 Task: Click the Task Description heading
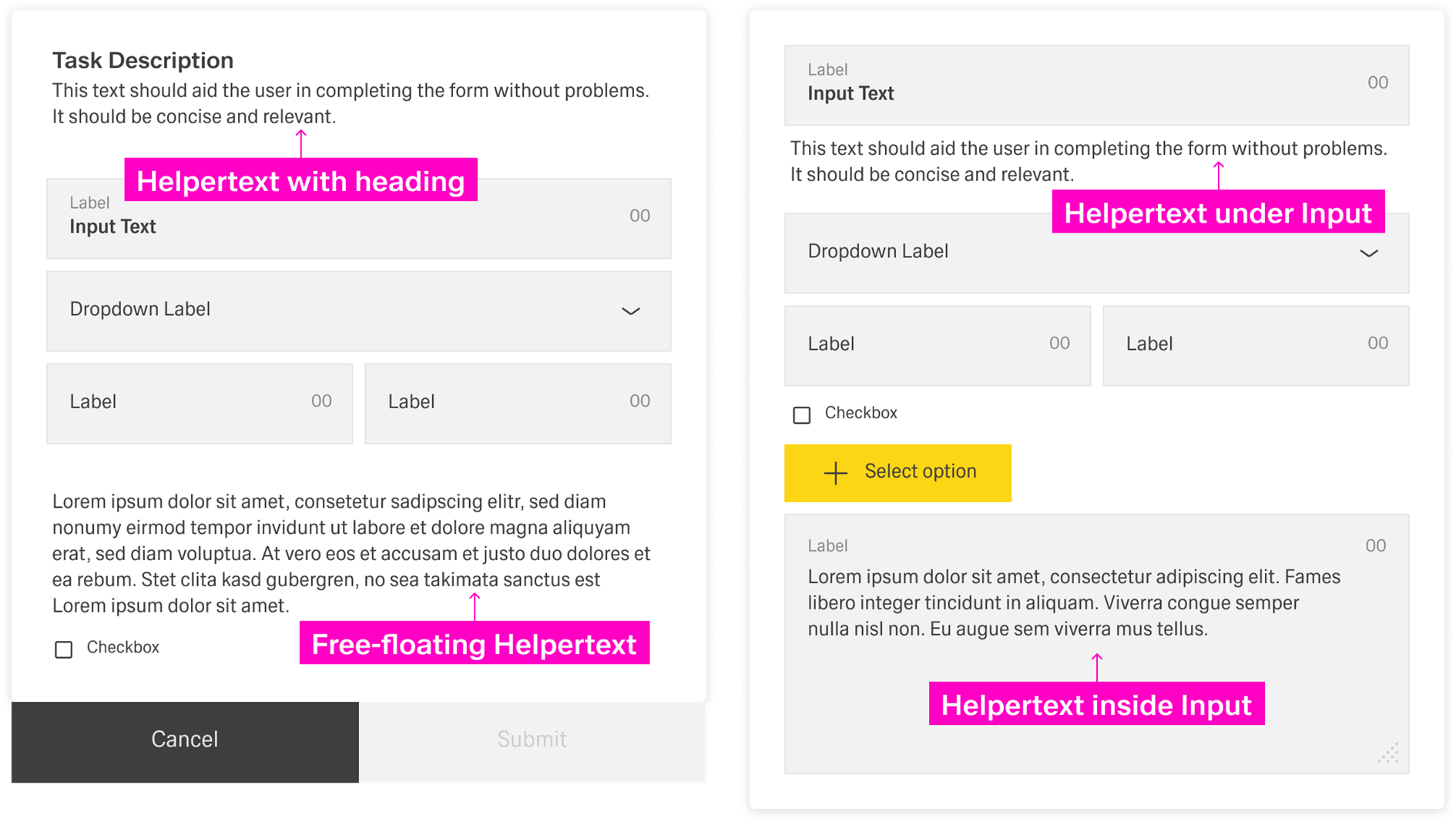coord(143,60)
